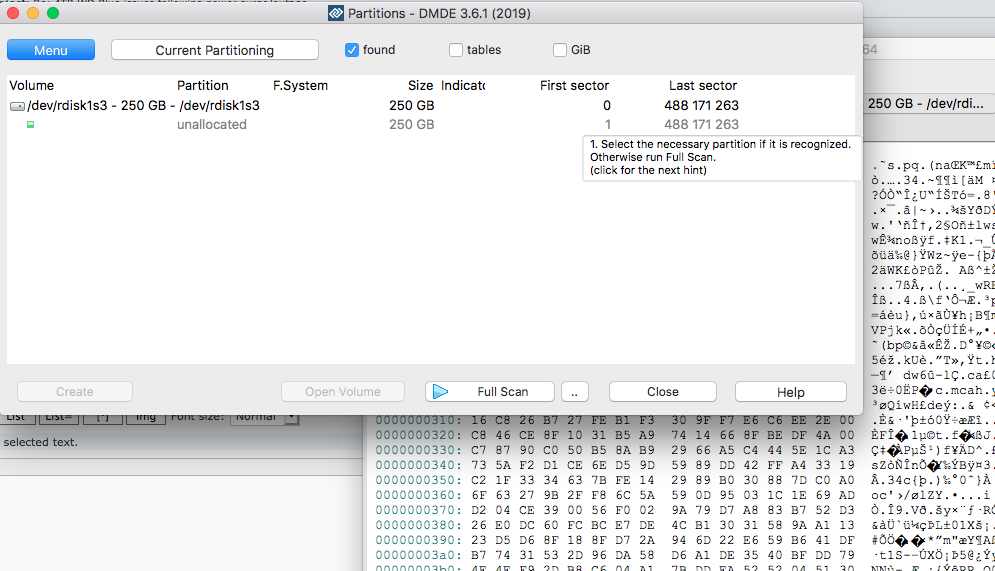This screenshot has width=995, height=571.
Task: Click the '..' options button
Action: coord(575,392)
